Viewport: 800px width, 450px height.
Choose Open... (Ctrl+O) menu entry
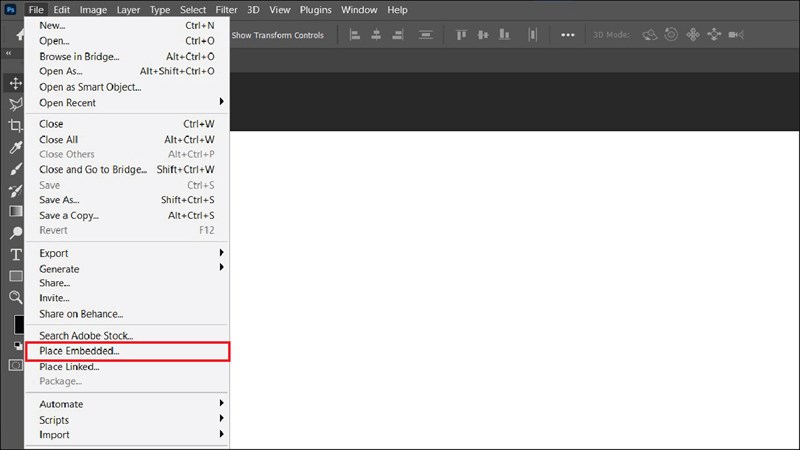click(127, 40)
